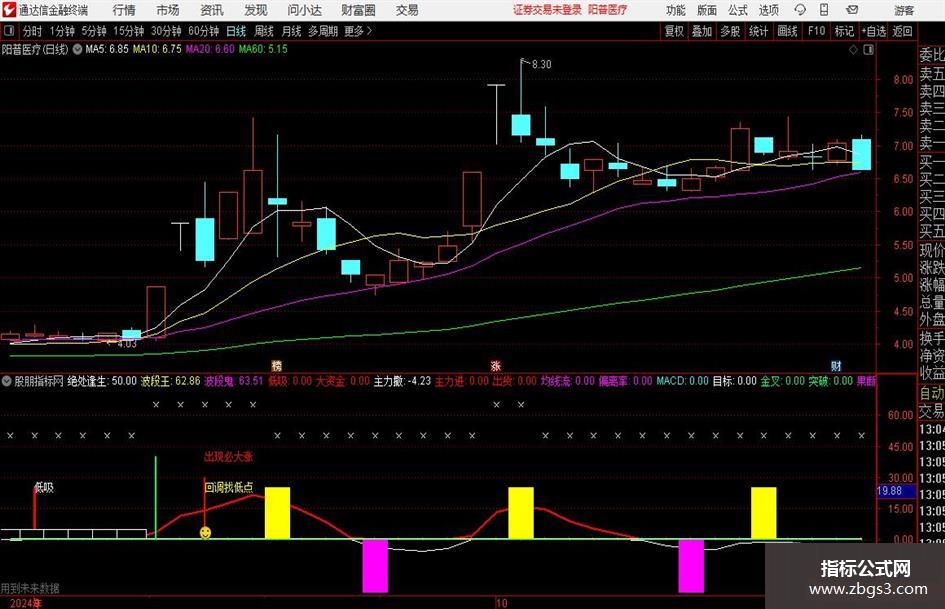Click the 复权 toolbar button
Screen dimensions: 945x609
point(674,31)
